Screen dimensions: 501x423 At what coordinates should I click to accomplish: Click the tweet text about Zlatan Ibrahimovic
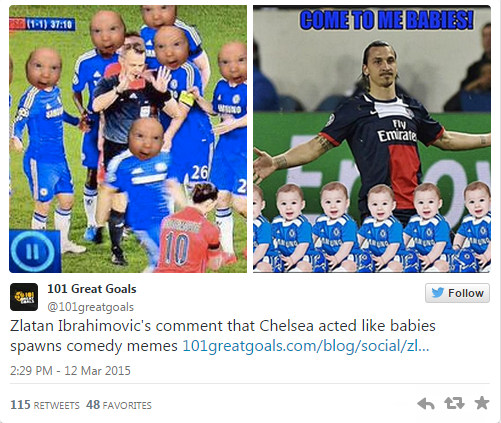223,336
